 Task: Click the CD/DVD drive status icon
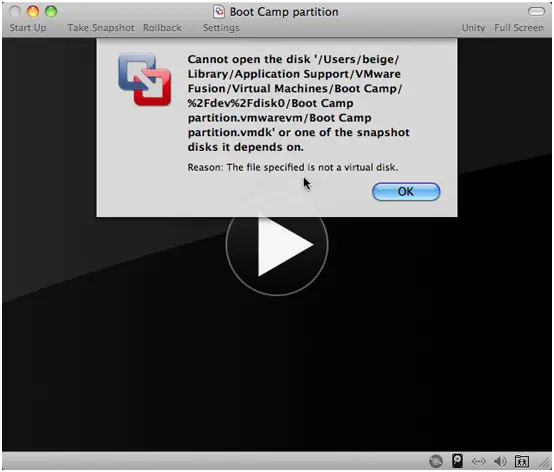click(x=436, y=461)
